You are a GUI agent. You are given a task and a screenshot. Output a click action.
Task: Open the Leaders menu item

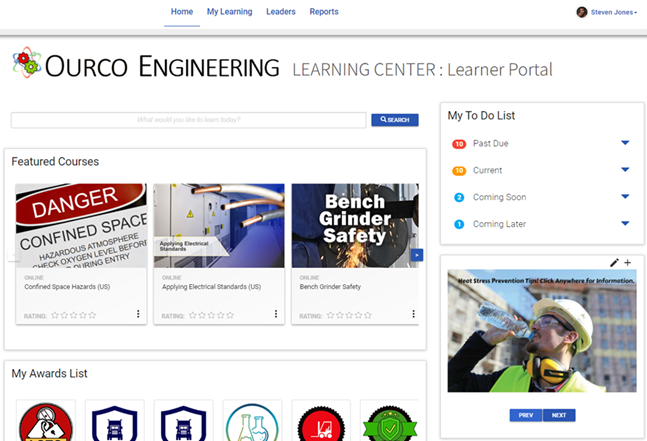pos(280,12)
